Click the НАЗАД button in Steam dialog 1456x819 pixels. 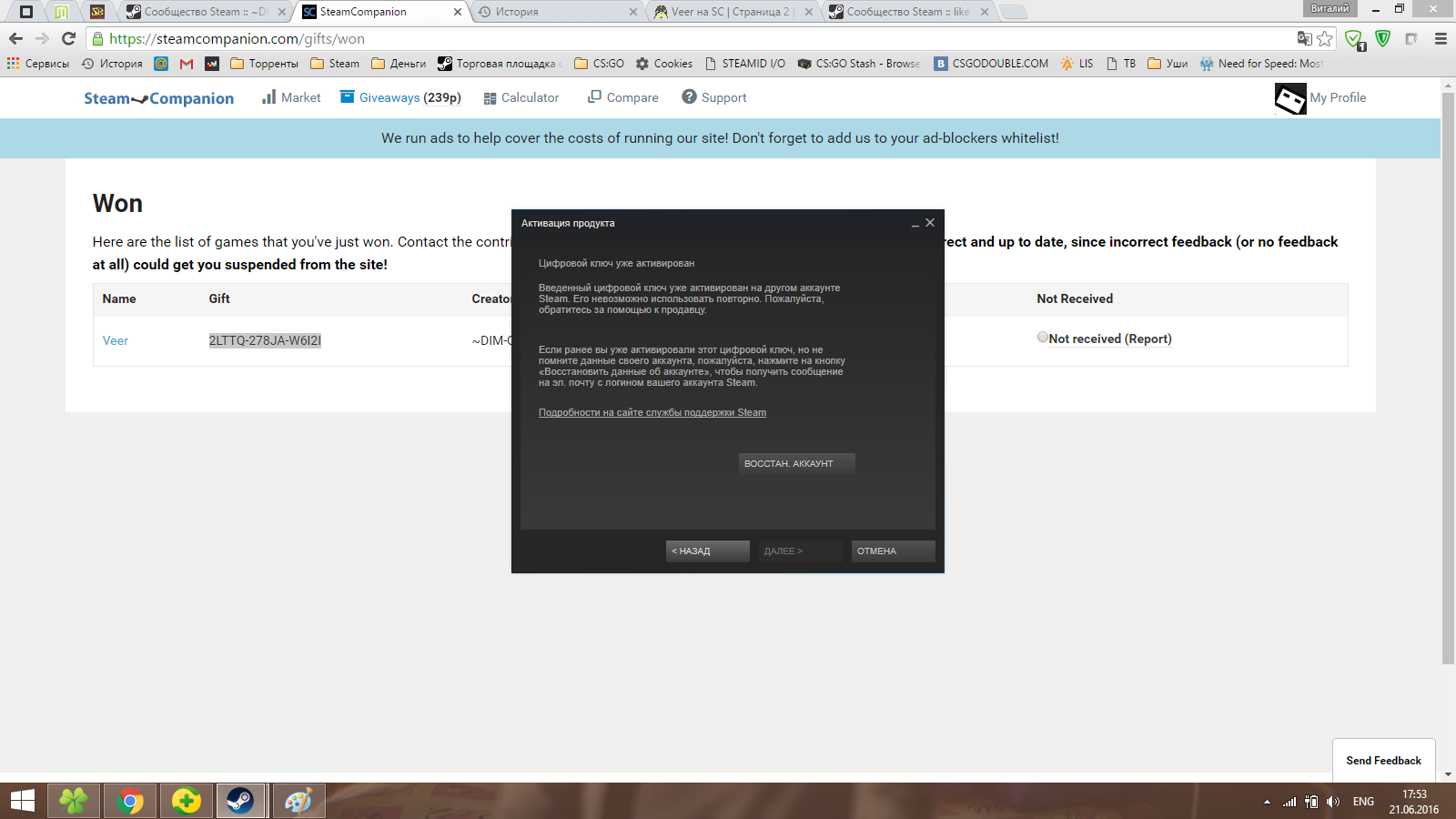(x=708, y=551)
